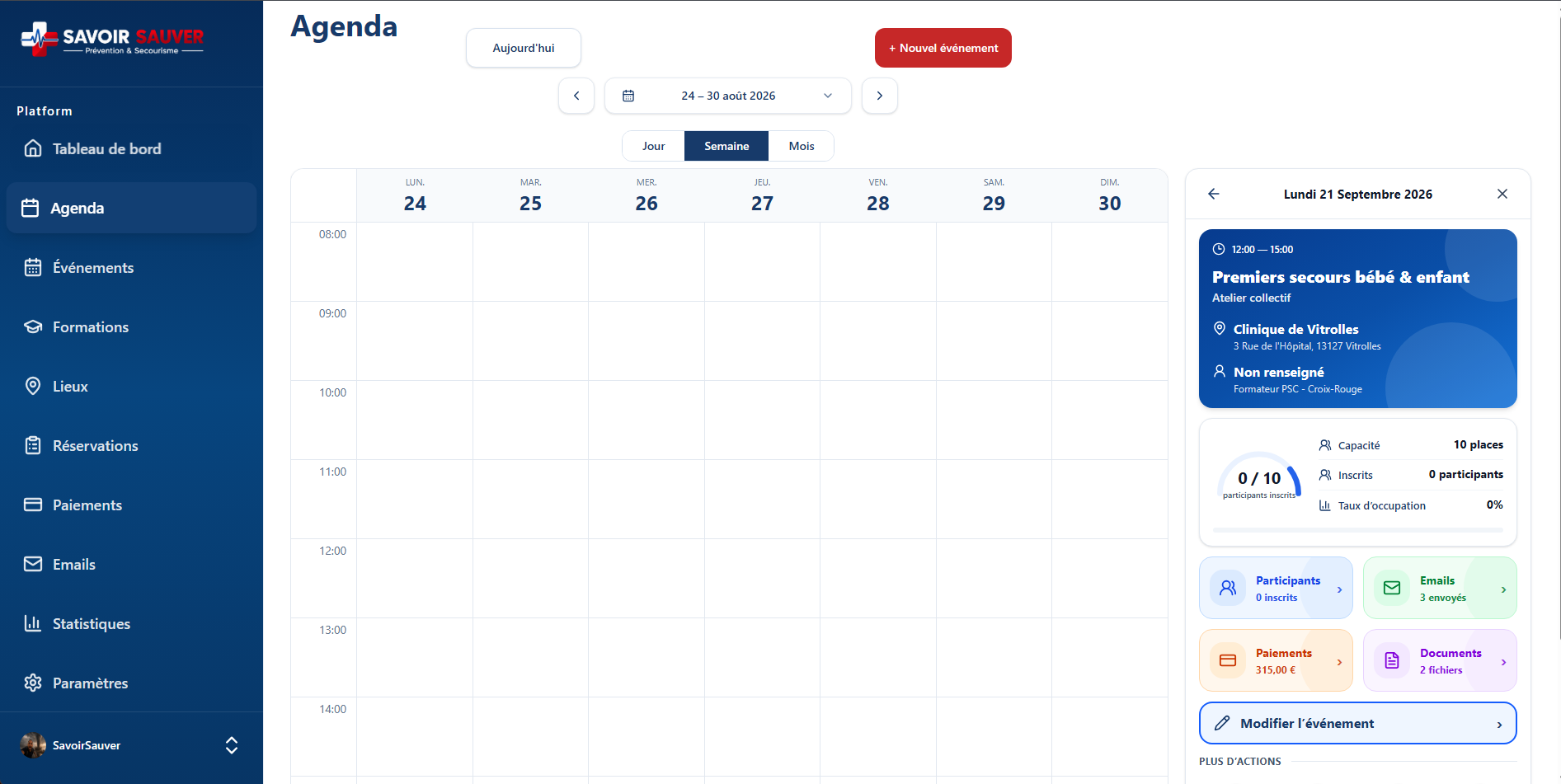Select the DIM. 30 day header
The image size is (1561, 784).
coord(1110,196)
